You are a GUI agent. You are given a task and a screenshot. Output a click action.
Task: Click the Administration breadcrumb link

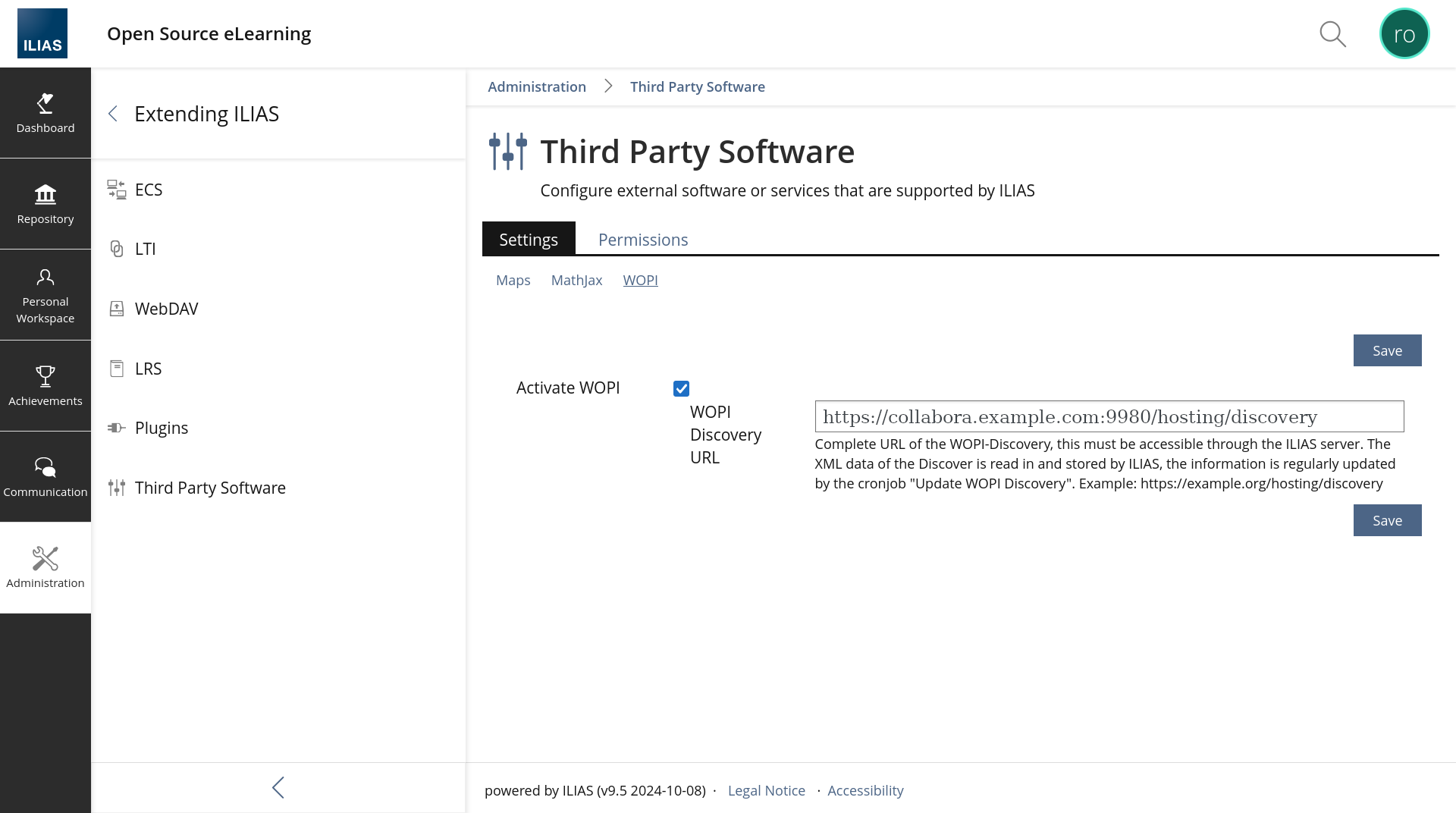[x=536, y=86]
